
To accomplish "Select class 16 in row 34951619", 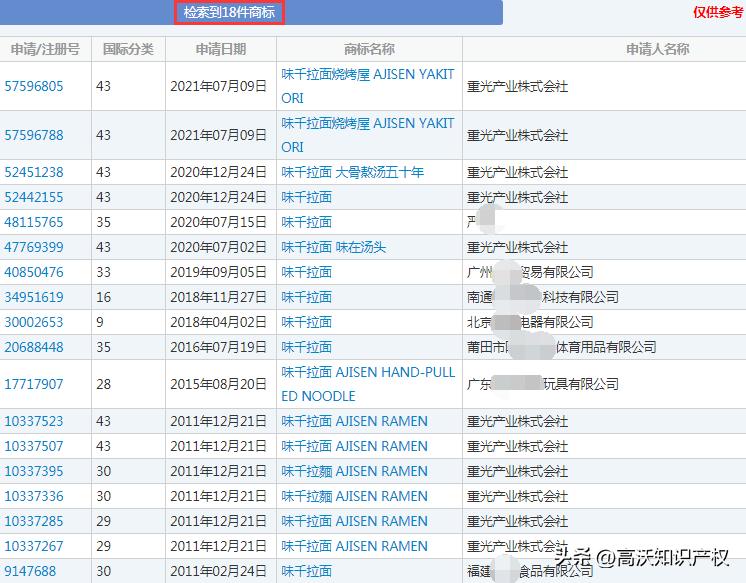I will (104, 297).
